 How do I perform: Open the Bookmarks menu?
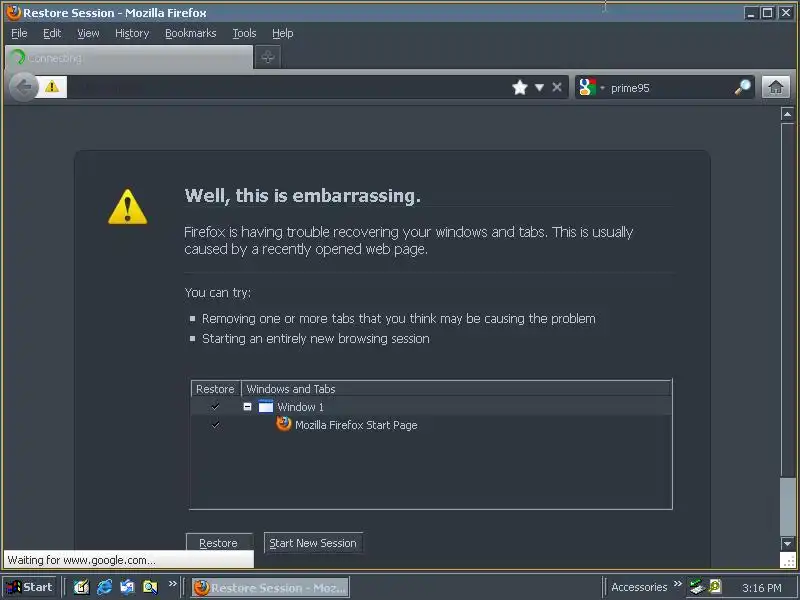coord(191,33)
